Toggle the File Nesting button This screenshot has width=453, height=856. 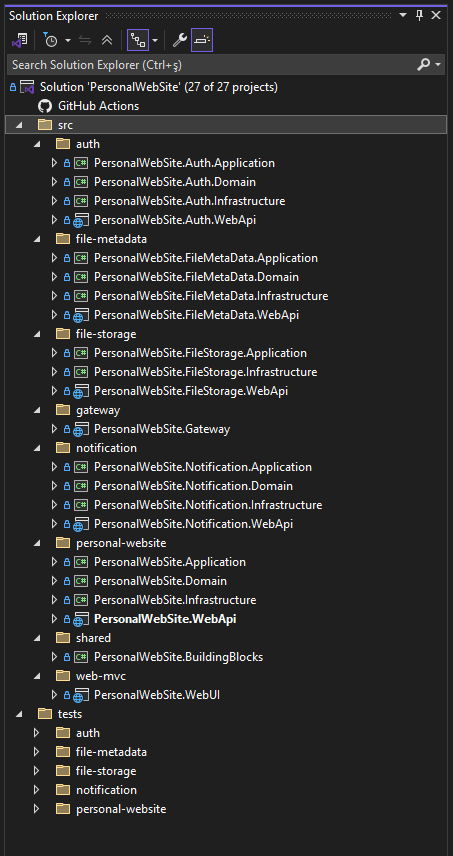[x=138, y=40]
